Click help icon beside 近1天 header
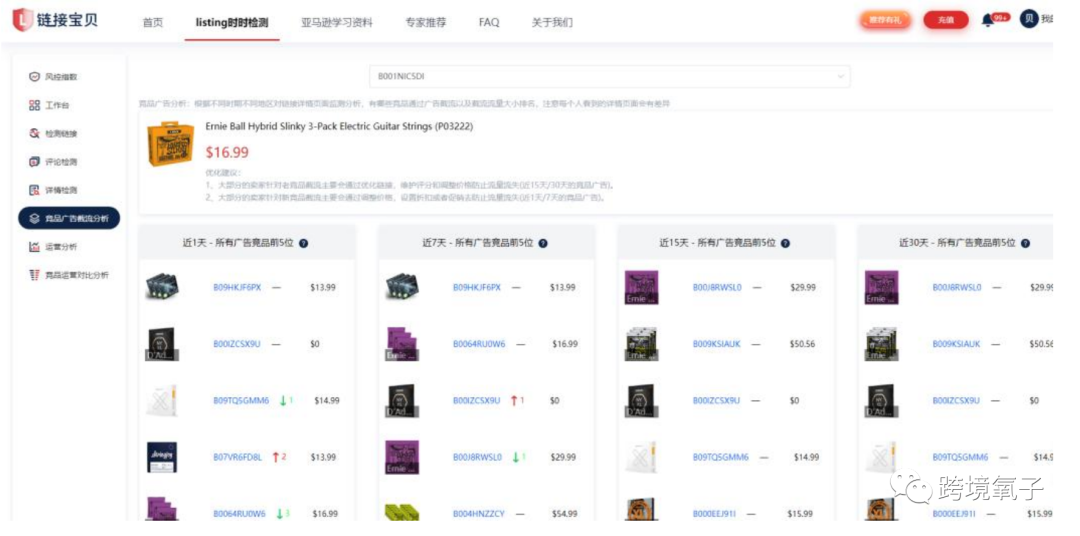This screenshot has height=536, width=1080. tap(304, 243)
